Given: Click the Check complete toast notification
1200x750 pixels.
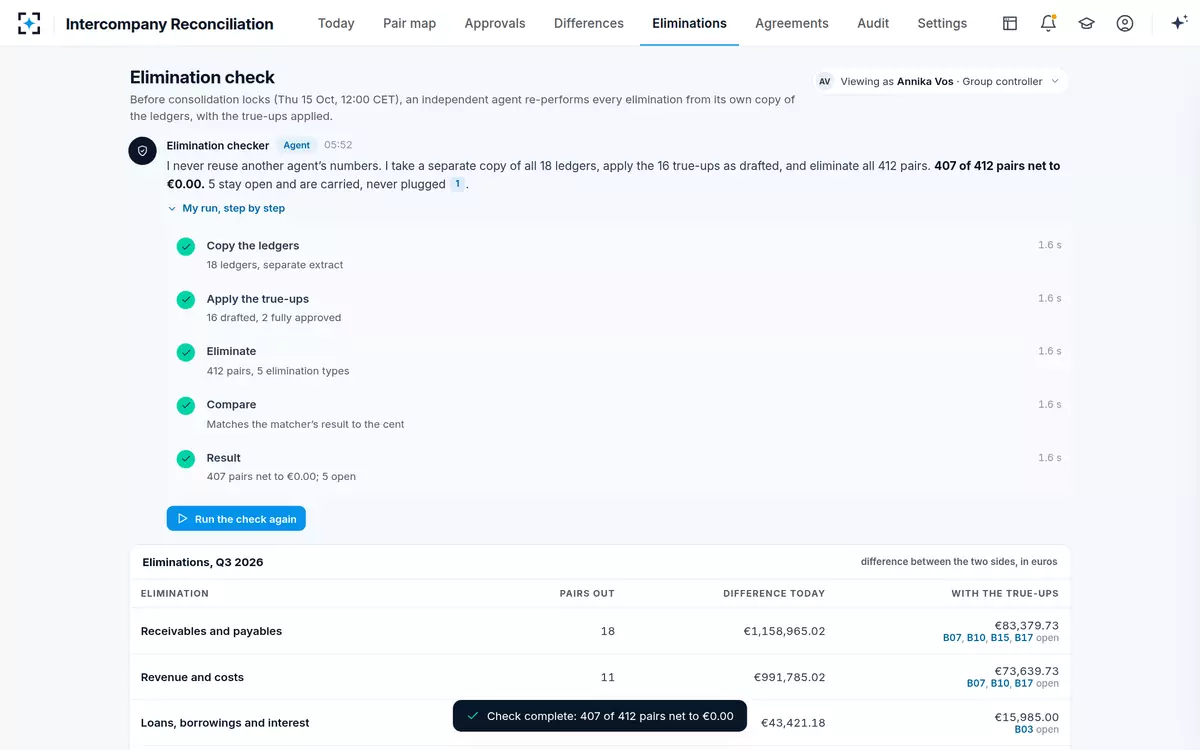Looking at the screenshot, I should point(600,716).
